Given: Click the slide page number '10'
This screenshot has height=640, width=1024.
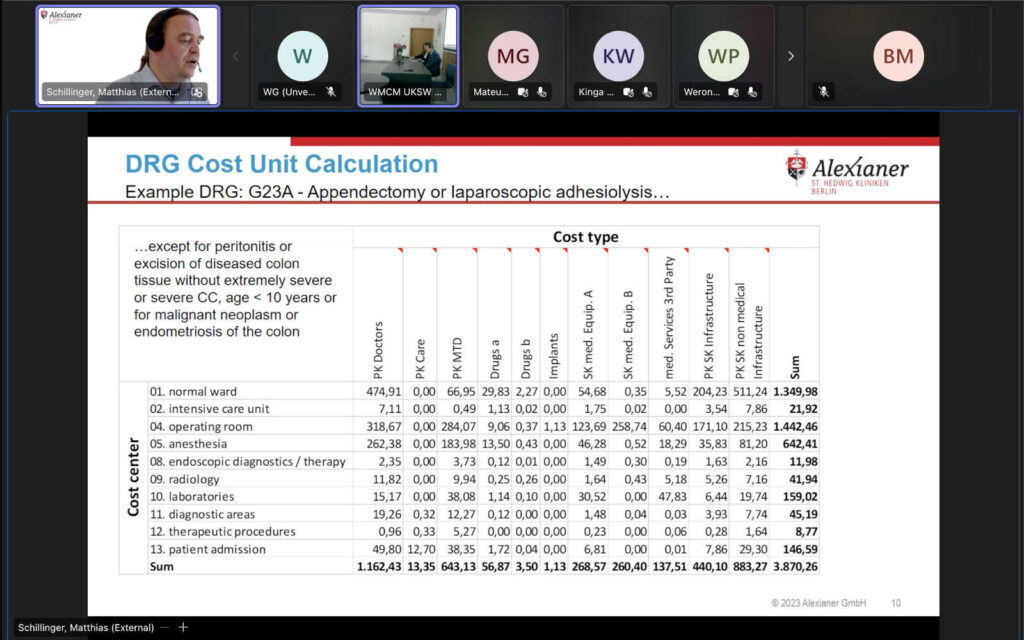Looking at the screenshot, I should pyautogui.click(x=896, y=603).
